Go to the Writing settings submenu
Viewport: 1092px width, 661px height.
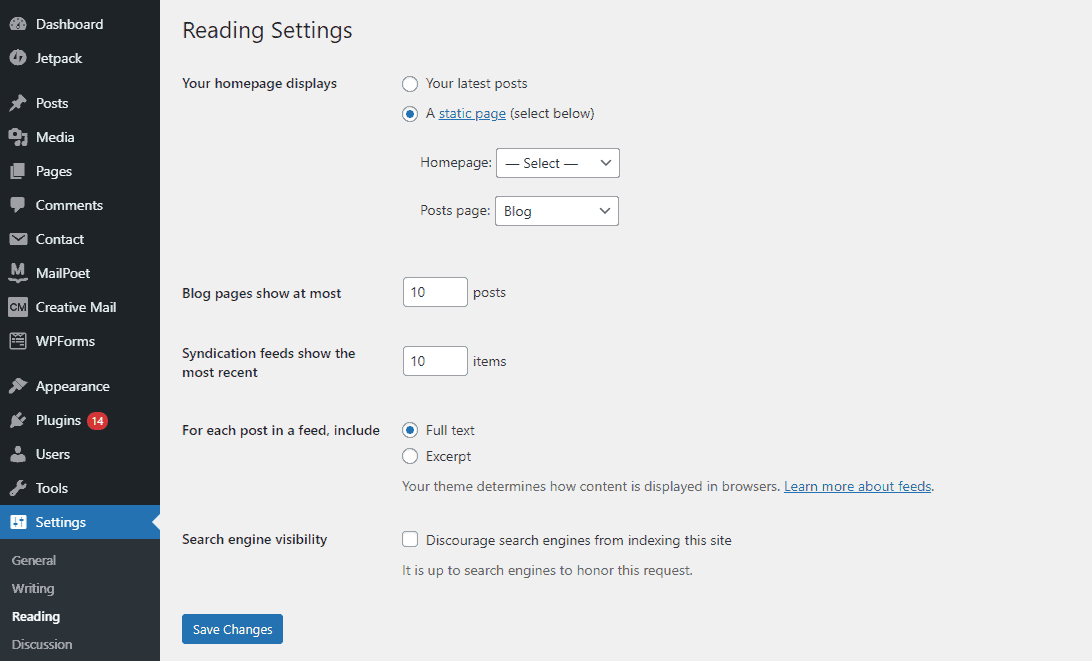(x=33, y=588)
